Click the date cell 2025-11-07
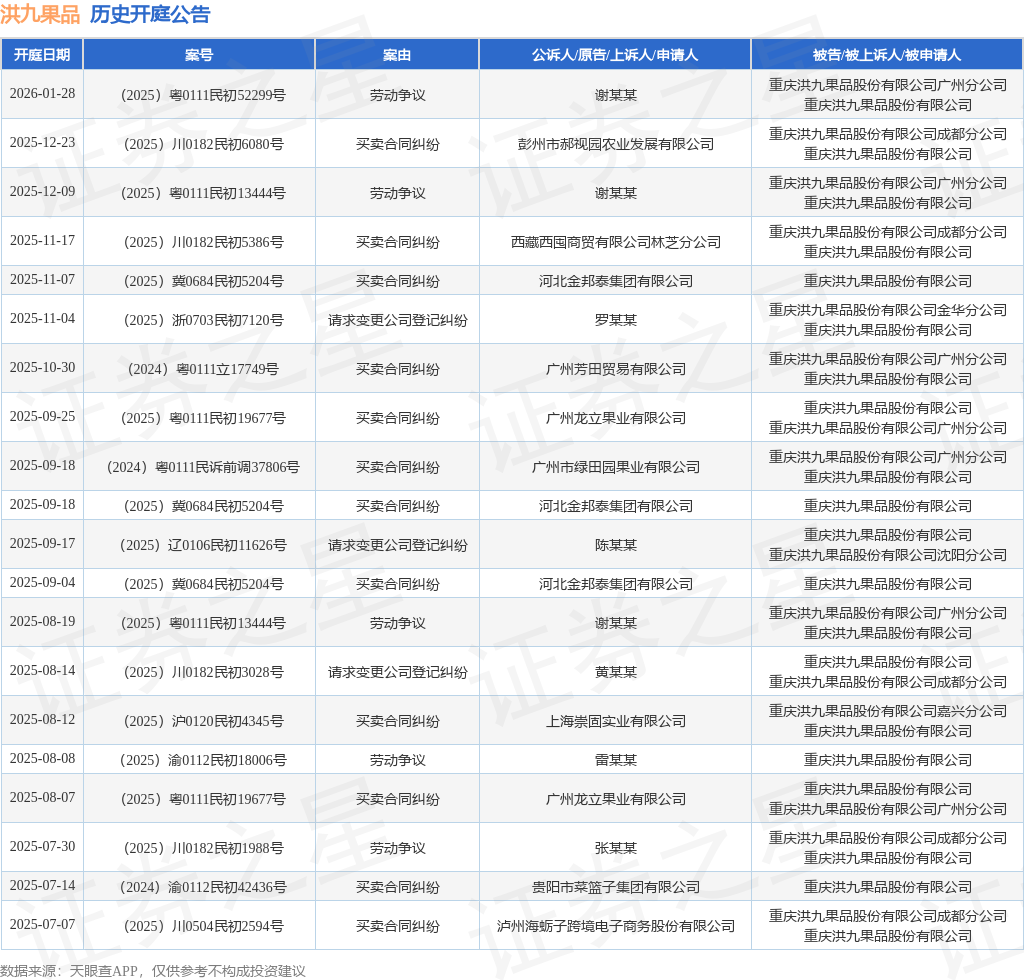The width and height of the screenshot is (1024, 980). coord(42,279)
